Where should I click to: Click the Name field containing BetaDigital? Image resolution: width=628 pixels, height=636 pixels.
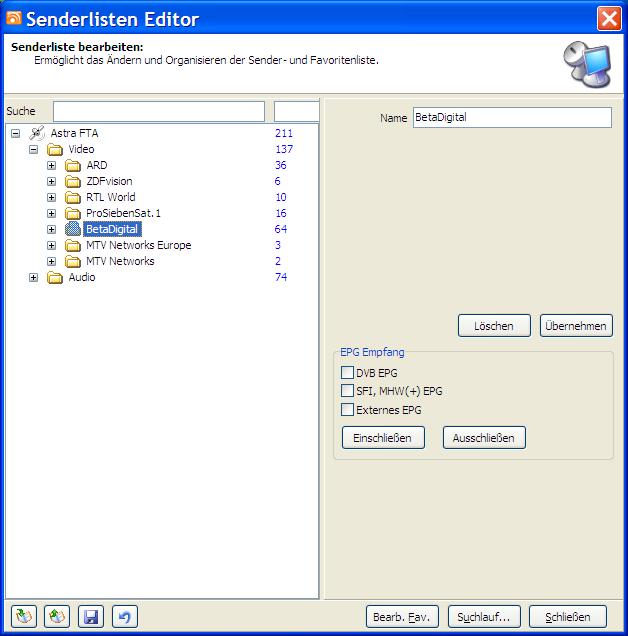[512, 118]
